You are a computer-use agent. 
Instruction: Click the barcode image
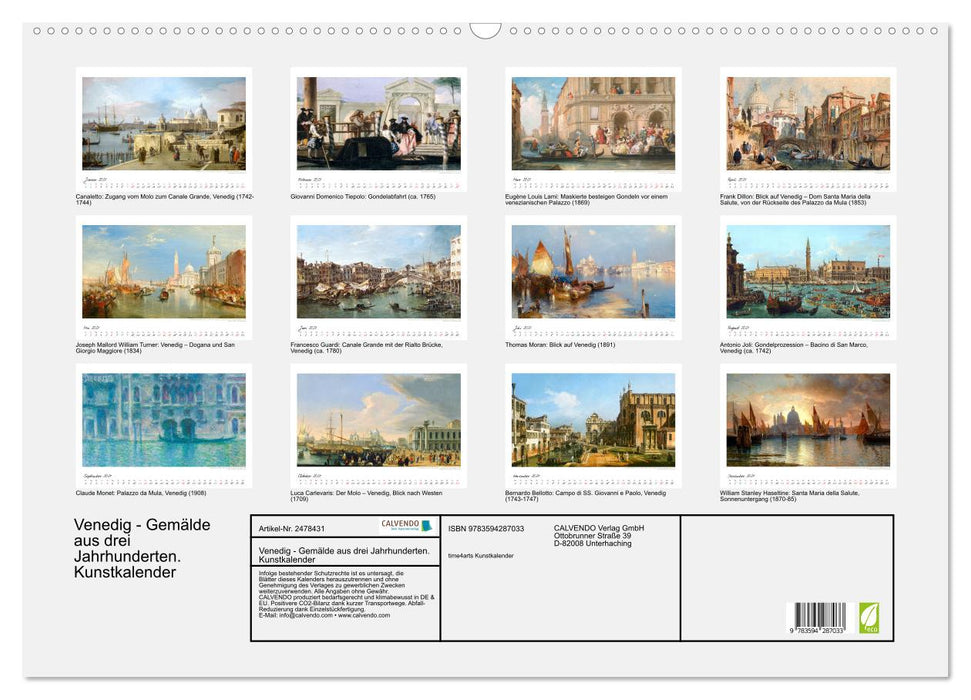click(821, 616)
